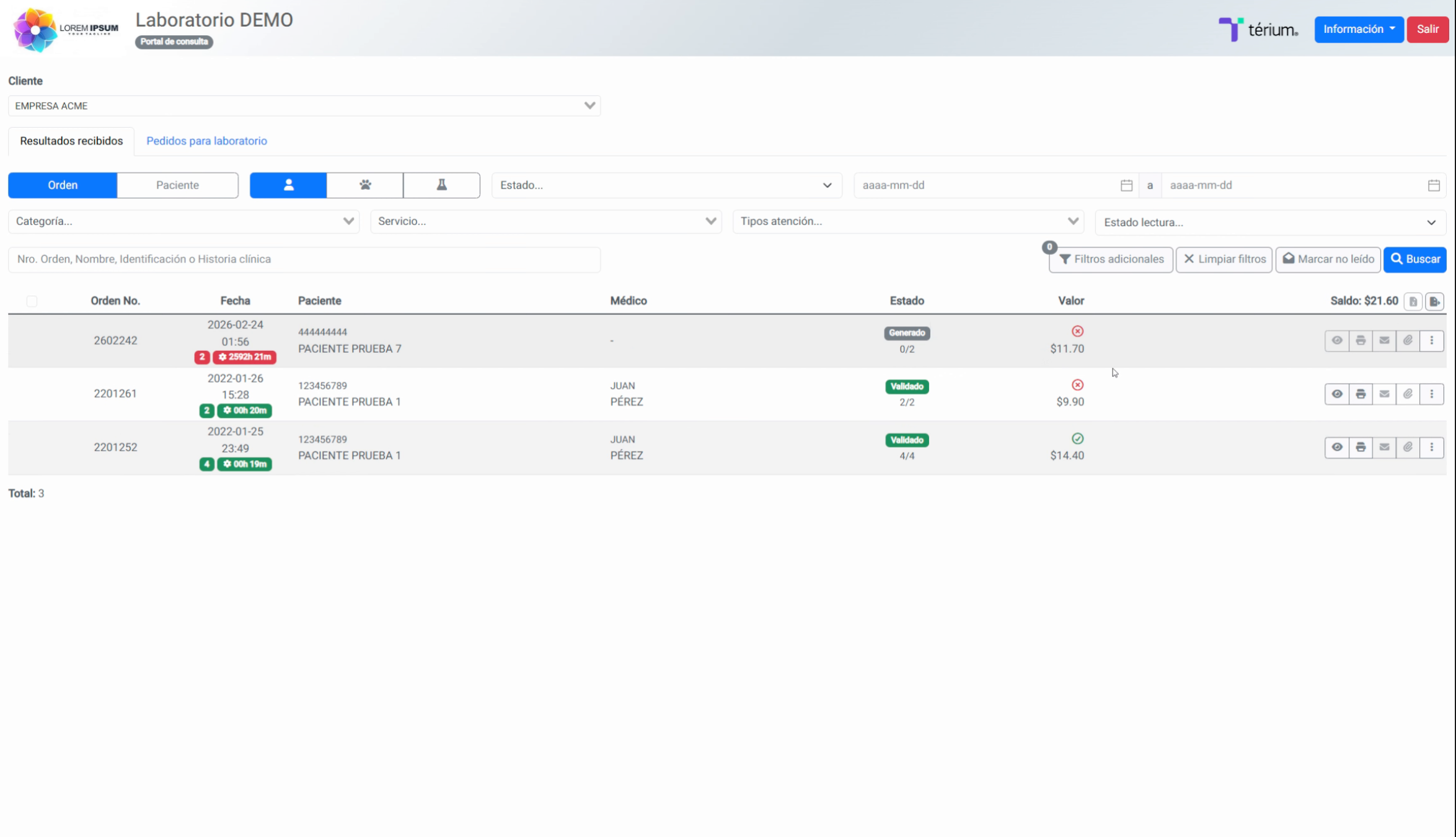Switch to Resultados recibidos tab
Screen dimensions: 1456x837
(71, 141)
